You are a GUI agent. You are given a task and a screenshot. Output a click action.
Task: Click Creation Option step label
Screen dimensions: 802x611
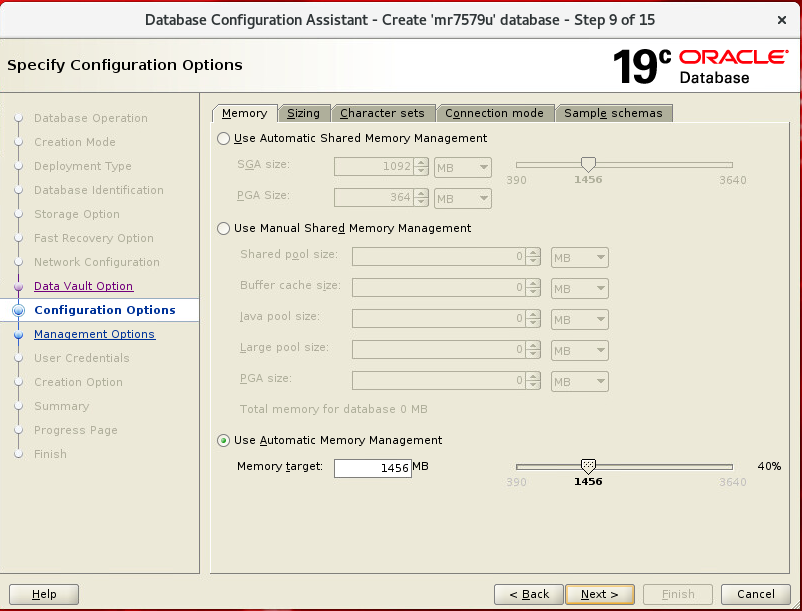pos(78,382)
